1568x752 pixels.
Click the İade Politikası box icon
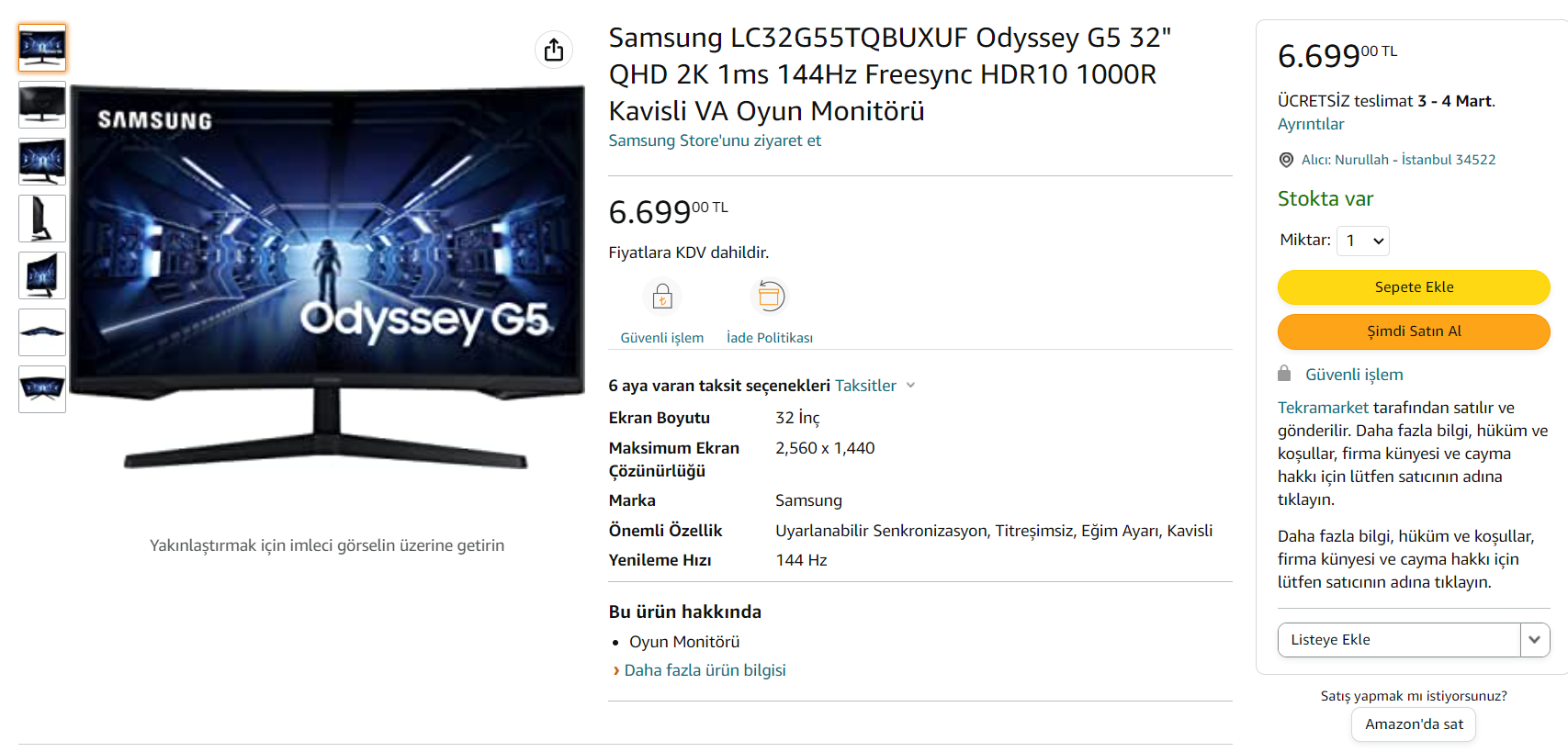(770, 297)
